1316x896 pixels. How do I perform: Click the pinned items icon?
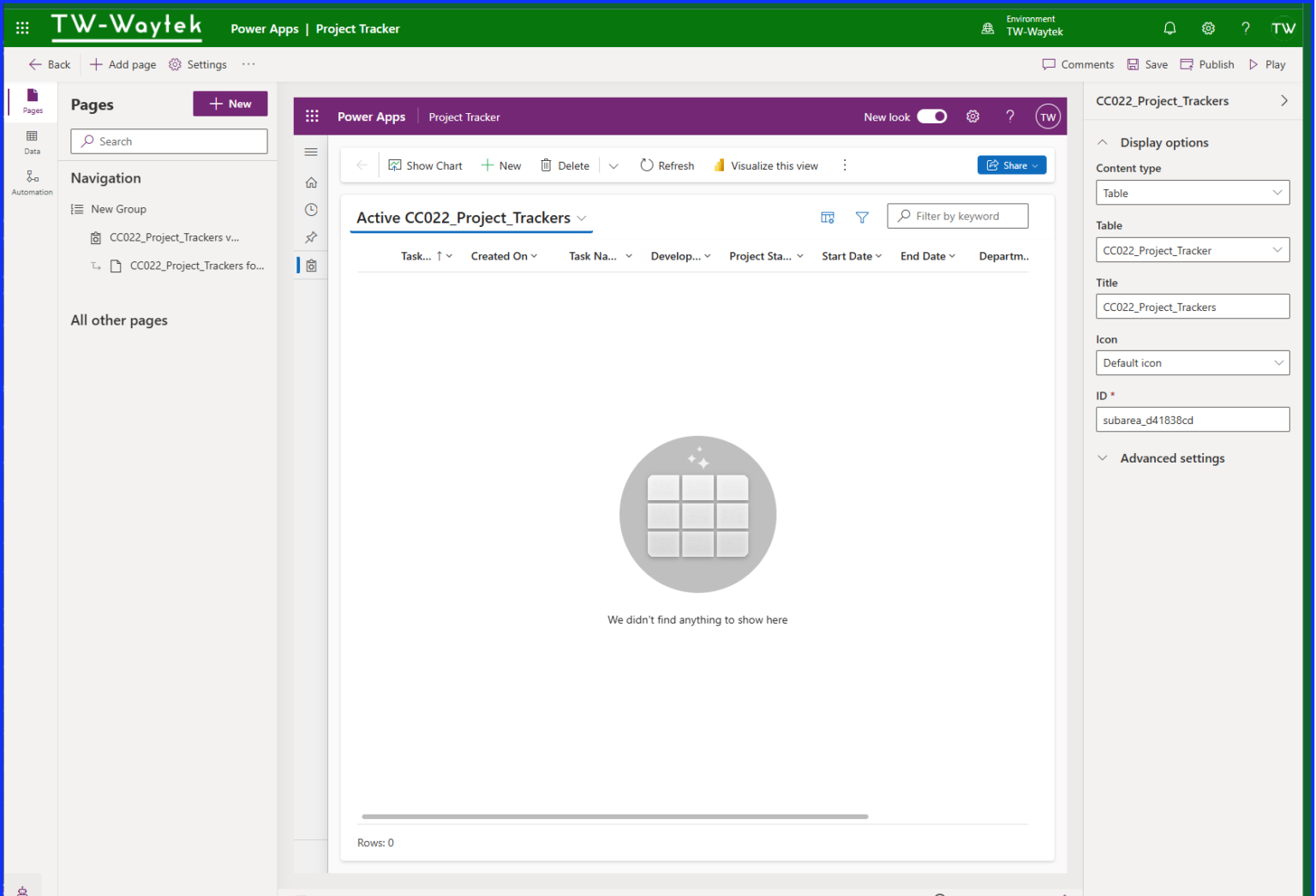[311, 237]
